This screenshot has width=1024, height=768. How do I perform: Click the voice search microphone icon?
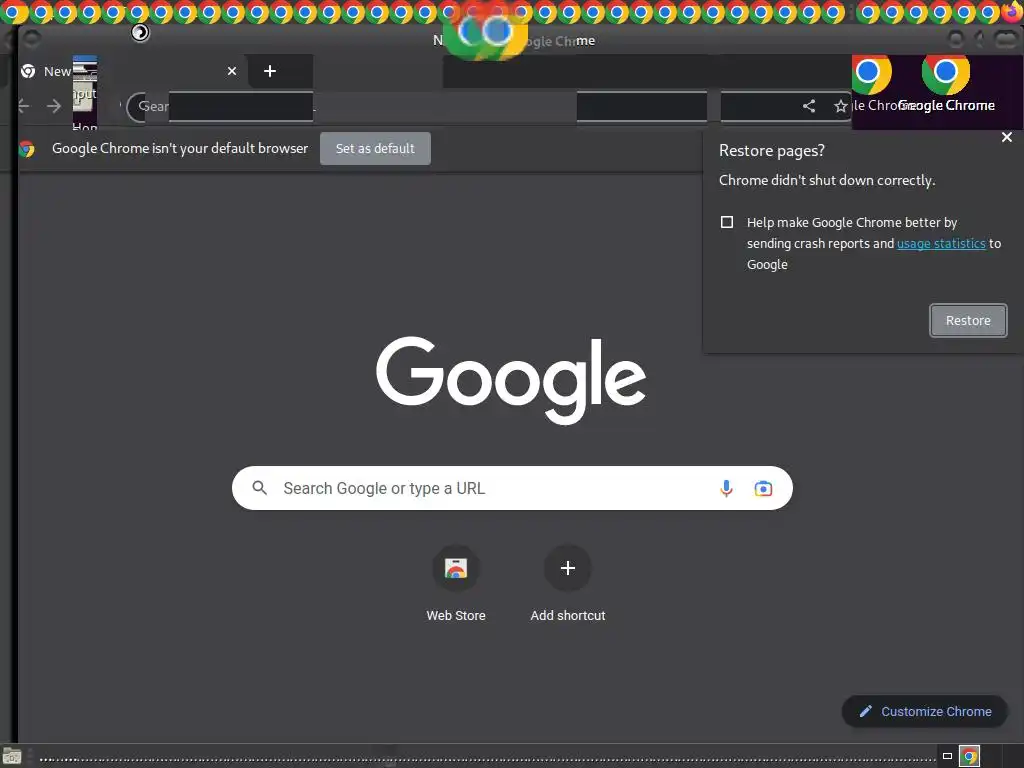[x=726, y=488]
